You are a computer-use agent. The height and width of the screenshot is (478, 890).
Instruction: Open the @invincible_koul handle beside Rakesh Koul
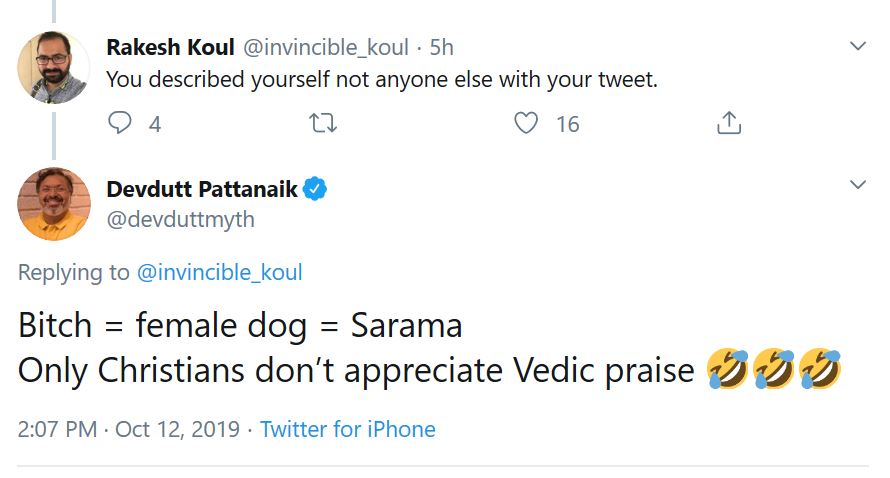click(x=326, y=47)
